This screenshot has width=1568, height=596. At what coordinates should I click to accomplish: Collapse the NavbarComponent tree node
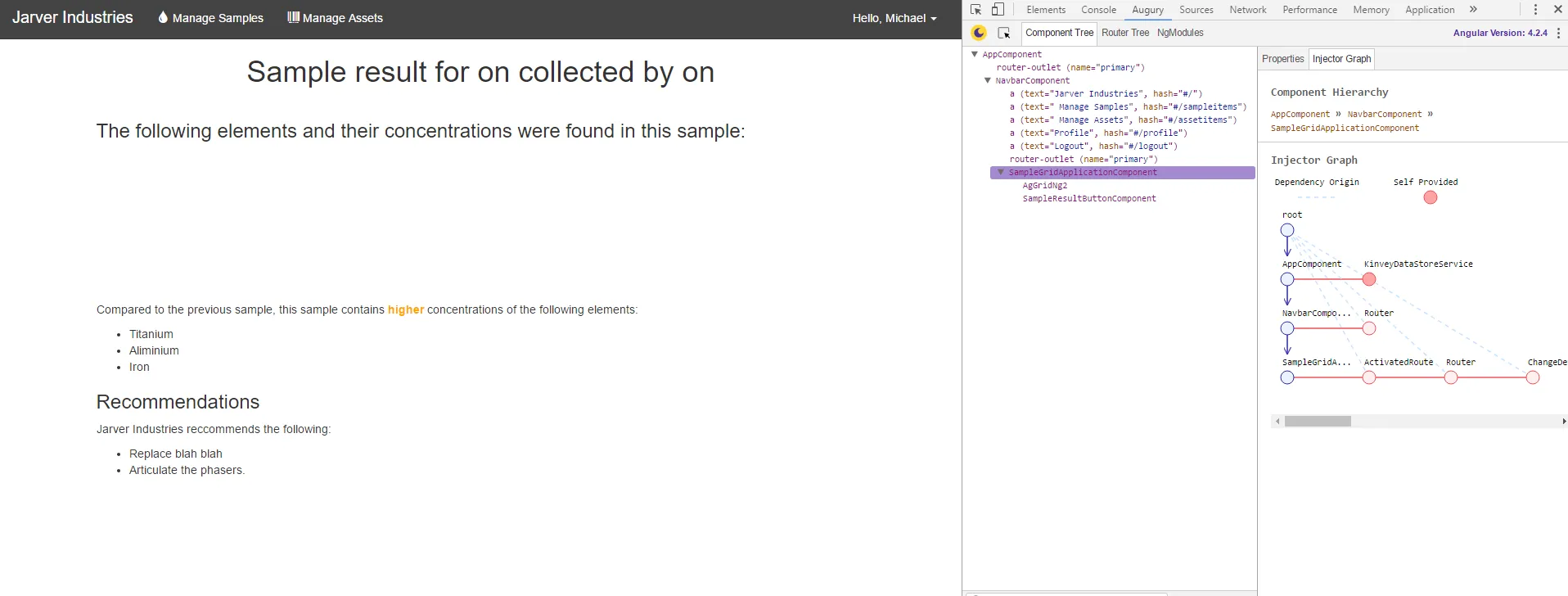coord(988,81)
